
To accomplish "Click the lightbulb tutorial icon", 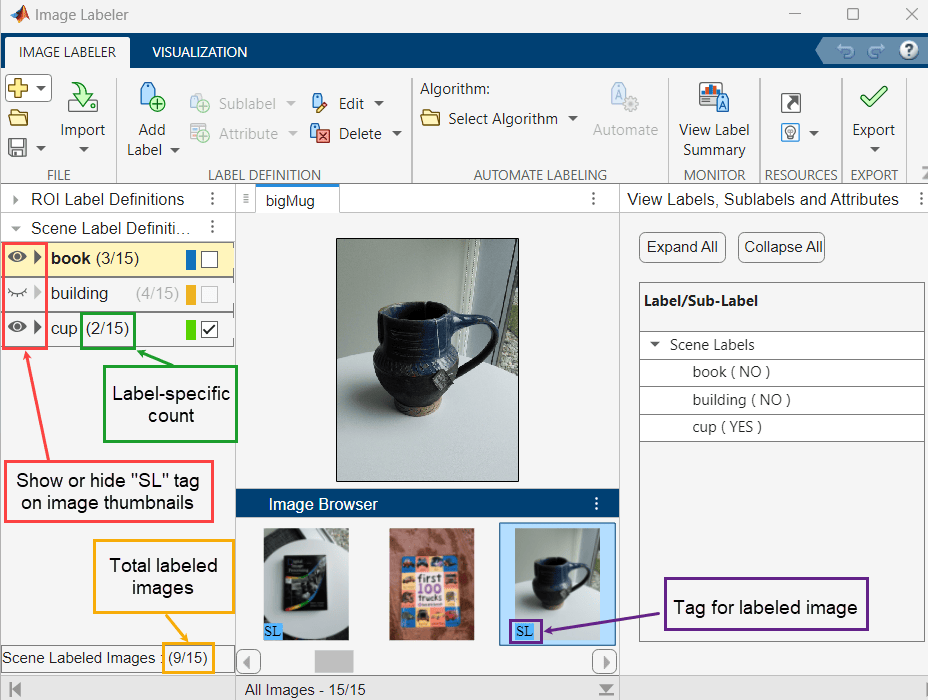I will (791, 133).
